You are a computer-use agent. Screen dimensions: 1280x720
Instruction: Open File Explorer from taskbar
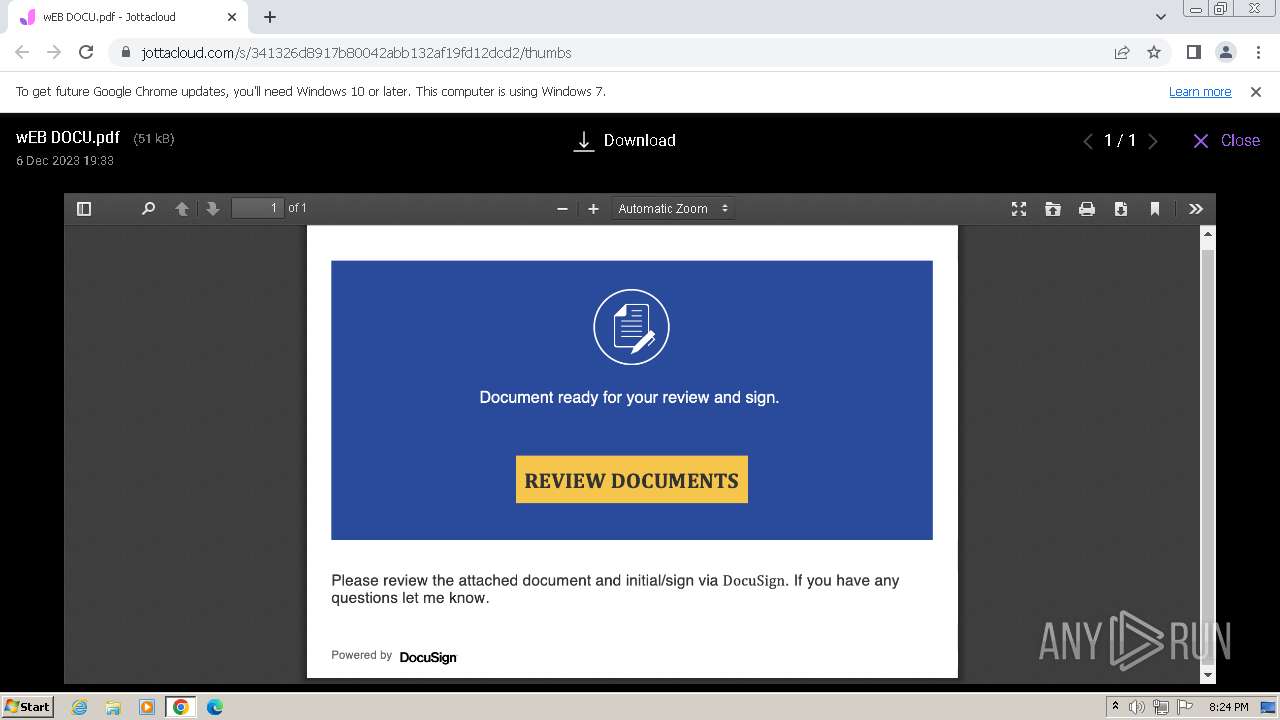(x=113, y=707)
